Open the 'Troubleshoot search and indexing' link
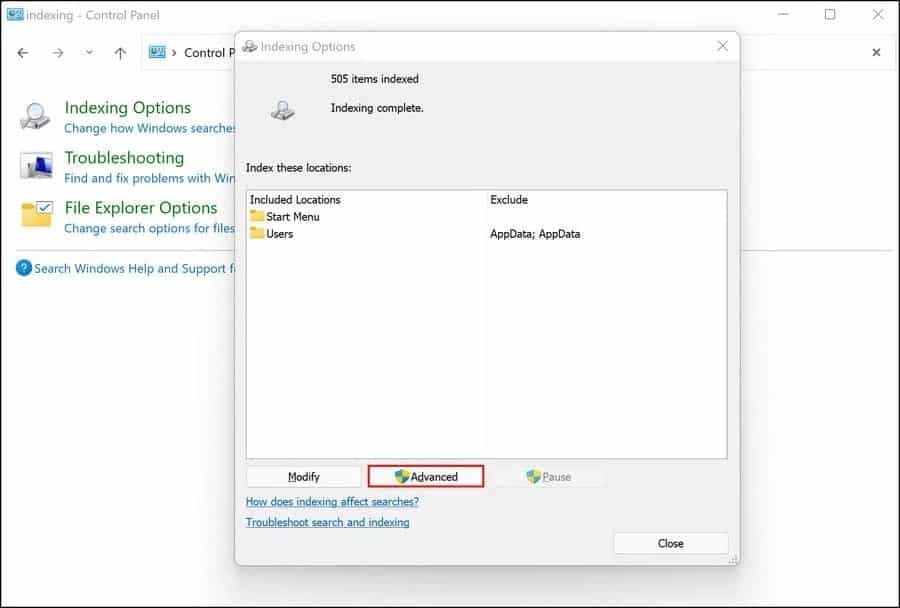The height and width of the screenshot is (608, 900). [325, 521]
